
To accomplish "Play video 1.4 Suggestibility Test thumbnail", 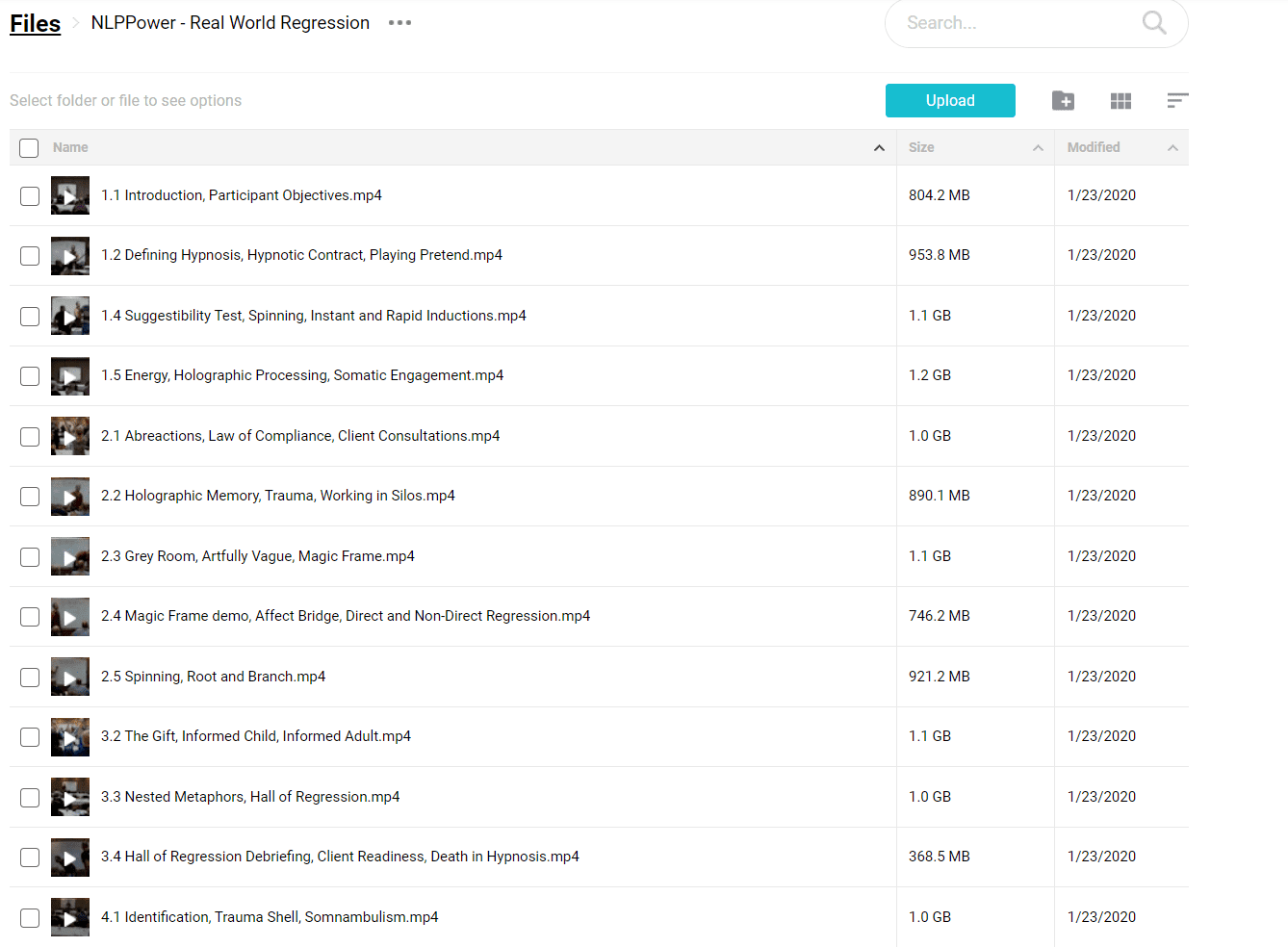I will [x=70, y=316].
